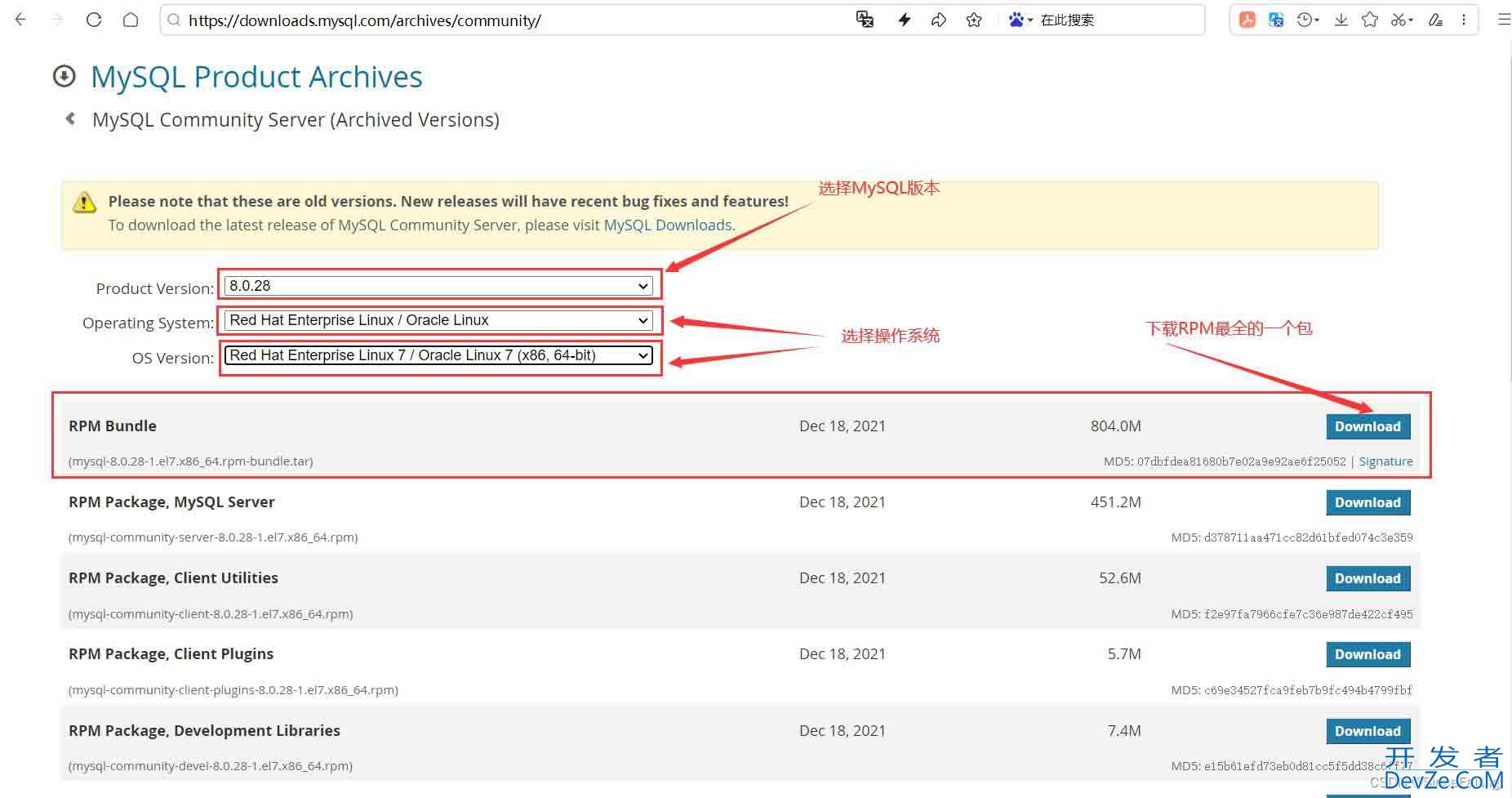The height and width of the screenshot is (798, 1512).
Task: Download the Client Utilities RPM package
Action: click(1367, 578)
